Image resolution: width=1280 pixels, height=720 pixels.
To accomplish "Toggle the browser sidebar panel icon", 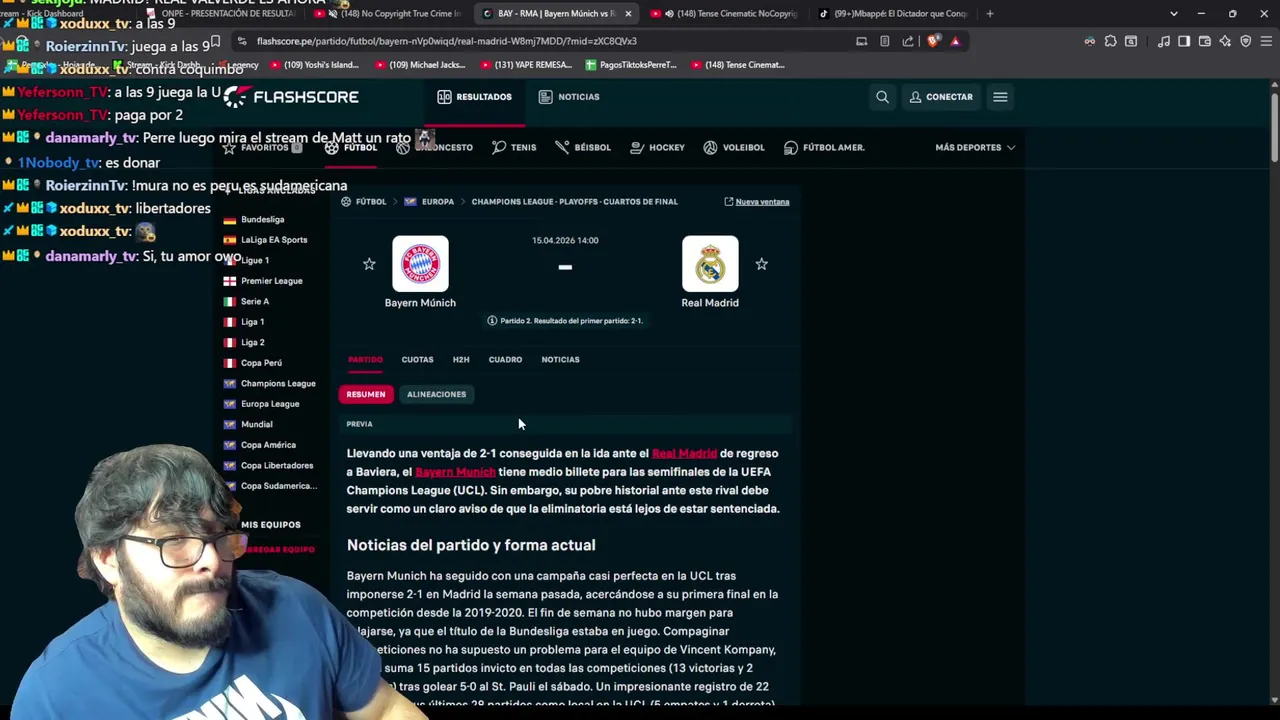I will coord(1184,41).
